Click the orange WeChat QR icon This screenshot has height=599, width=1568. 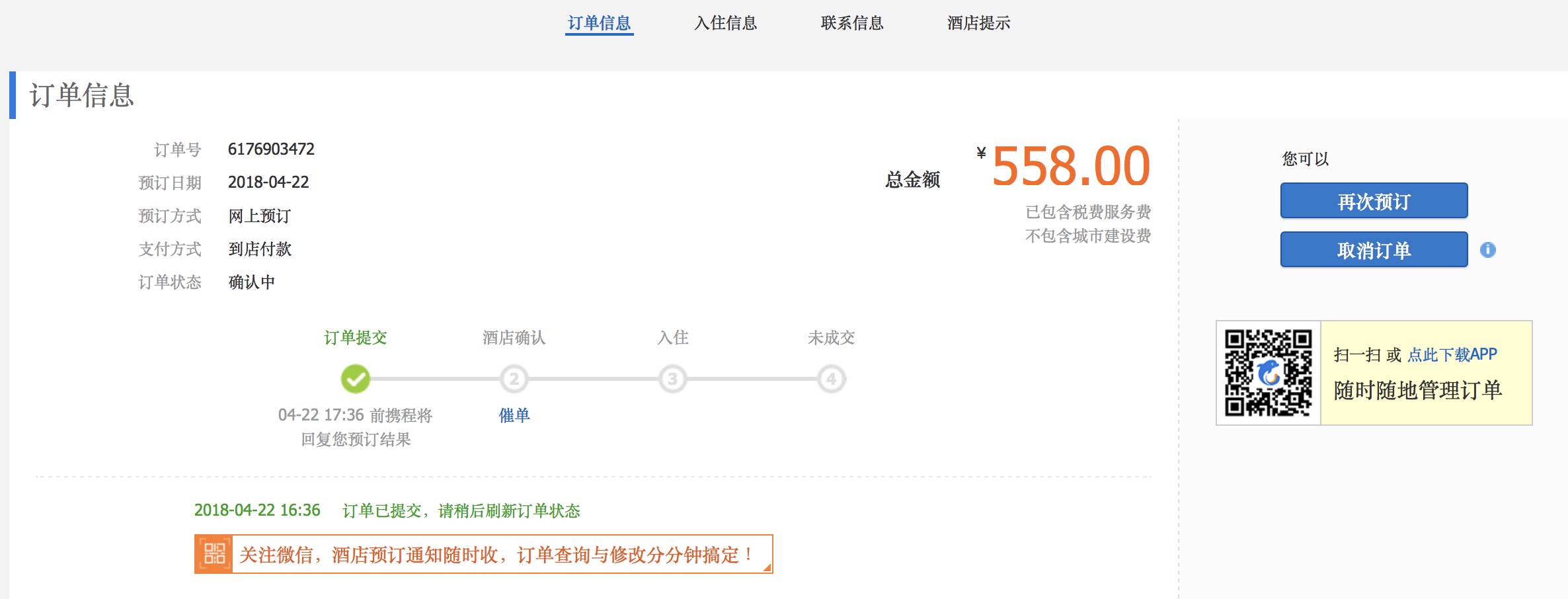click(214, 554)
